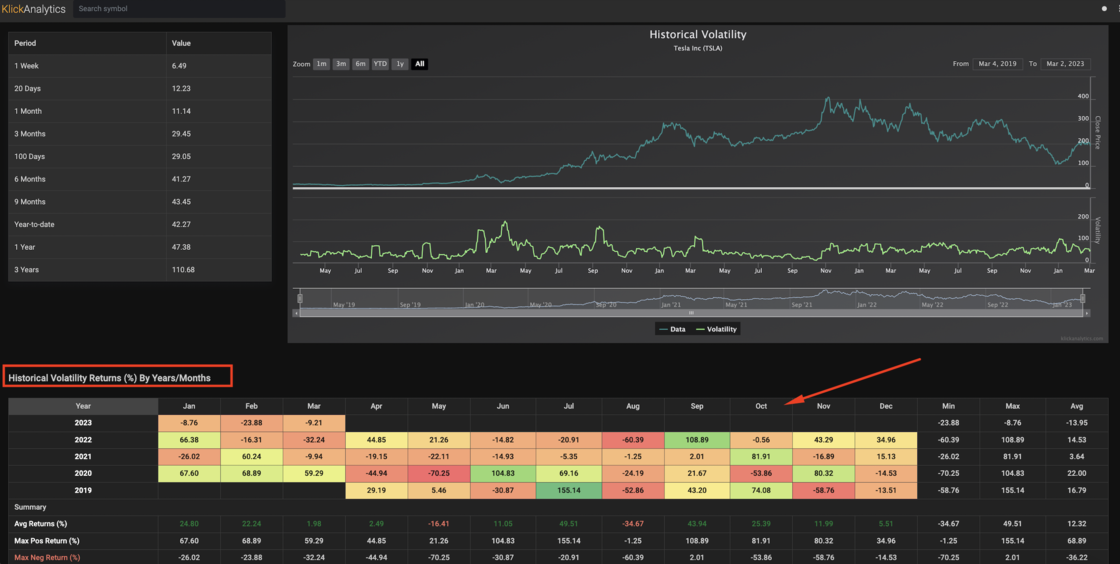This screenshot has height=564, width=1120.
Task: Click the 66.38 cell for Jan 2022
Action: pyautogui.click(x=189, y=440)
